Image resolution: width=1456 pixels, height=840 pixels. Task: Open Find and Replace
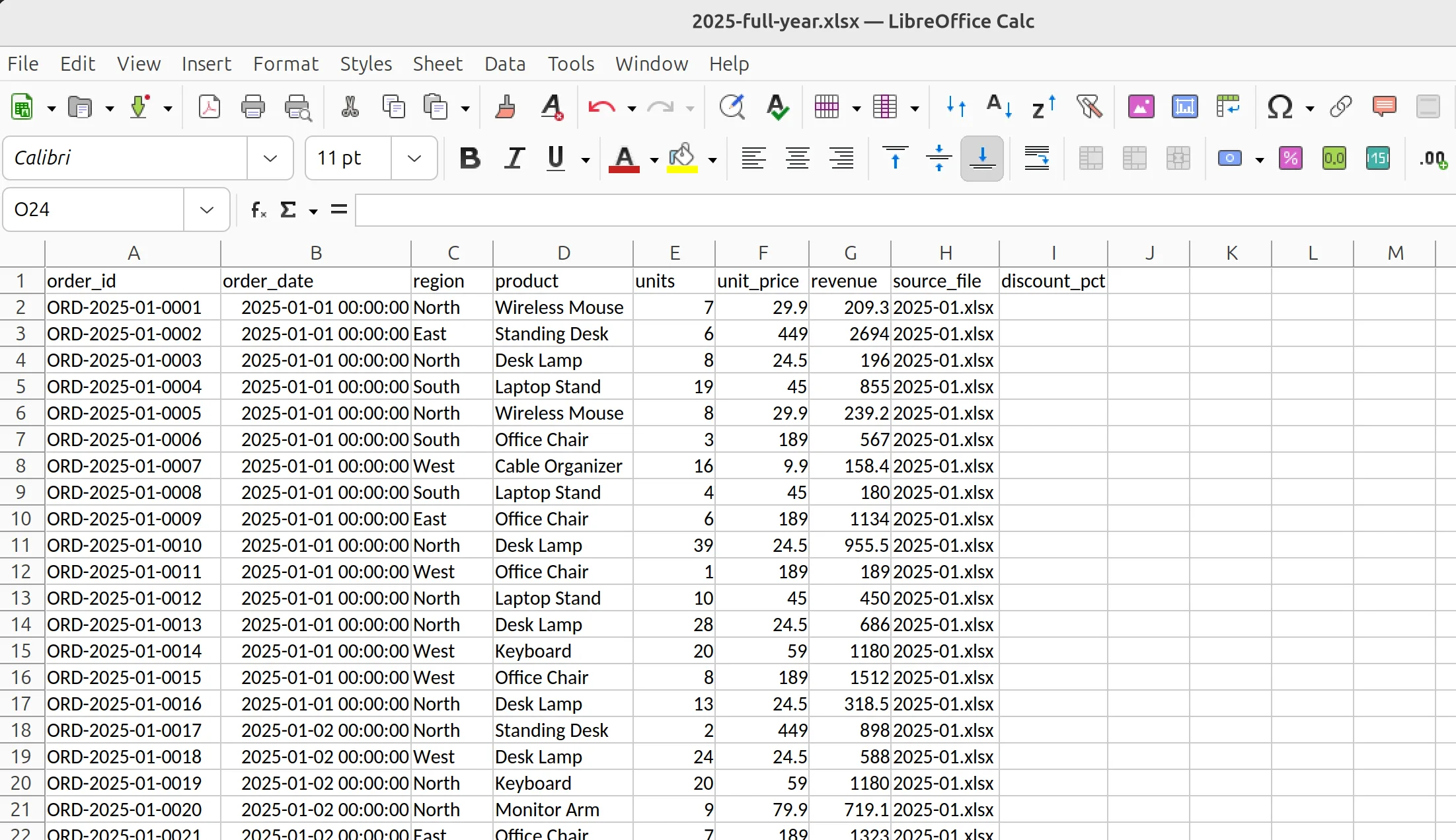[732, 106]
